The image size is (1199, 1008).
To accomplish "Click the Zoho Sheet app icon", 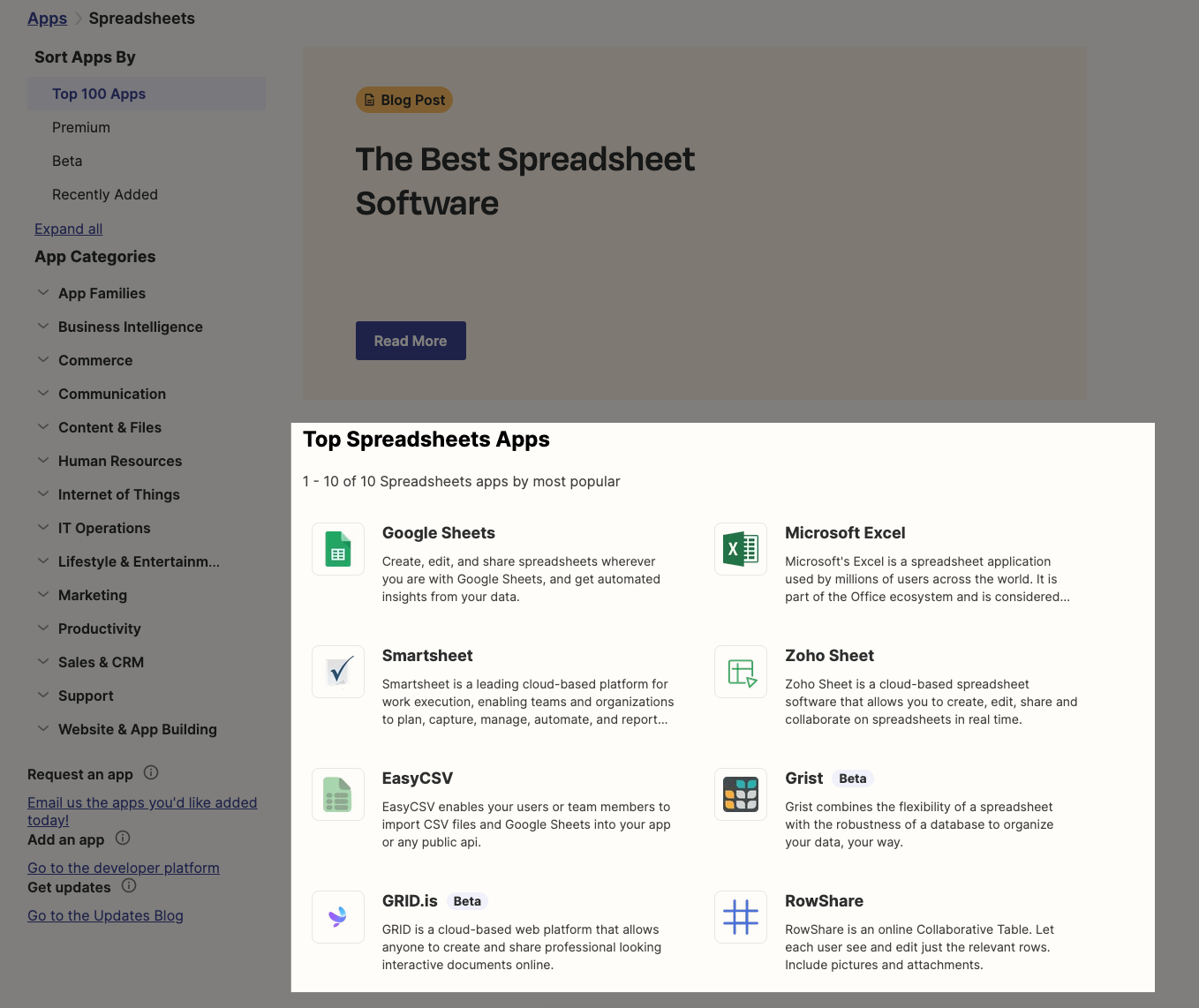I will tap(741, 672).
